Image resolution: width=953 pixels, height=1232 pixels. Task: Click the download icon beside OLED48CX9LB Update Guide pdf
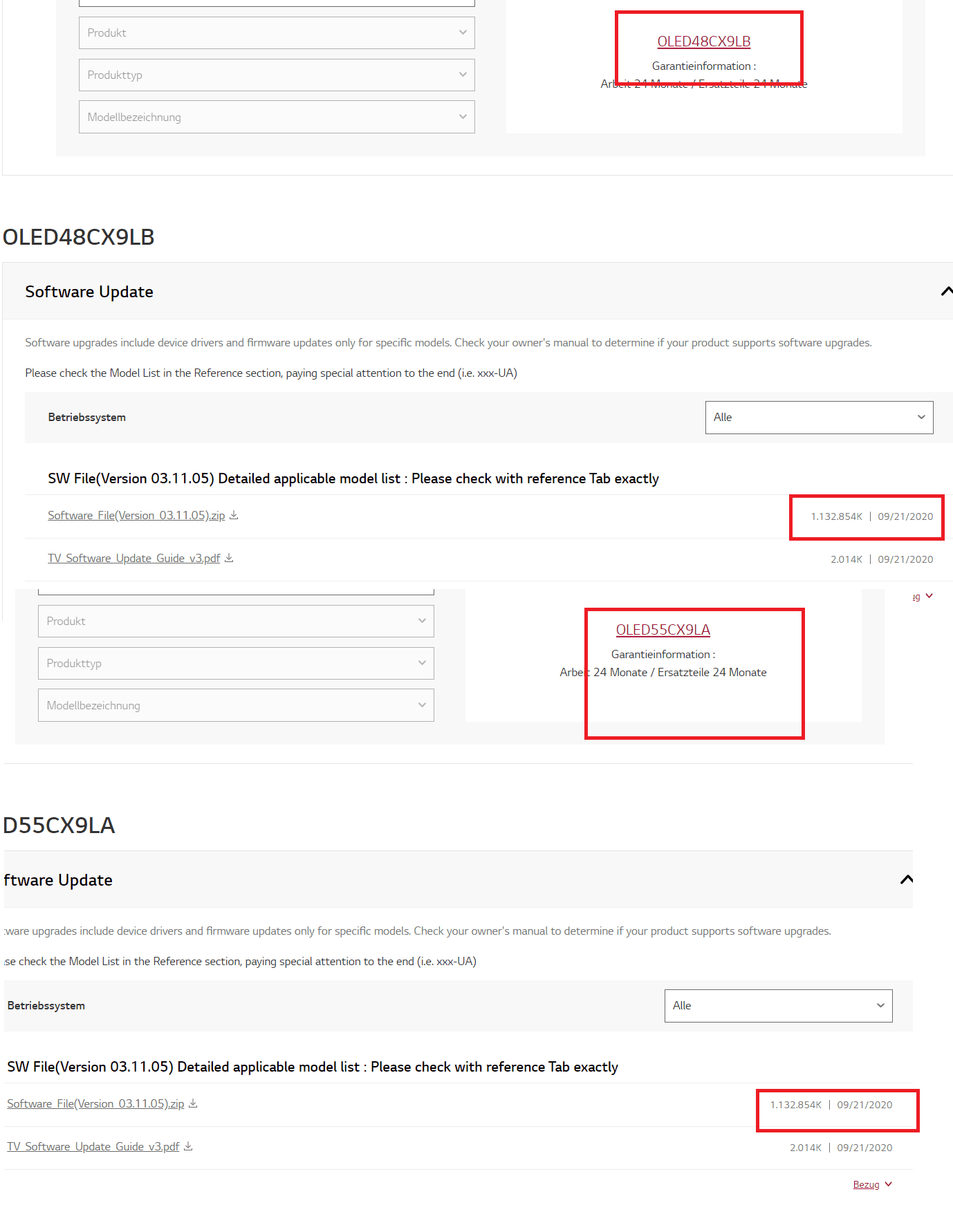click(229, 558)
